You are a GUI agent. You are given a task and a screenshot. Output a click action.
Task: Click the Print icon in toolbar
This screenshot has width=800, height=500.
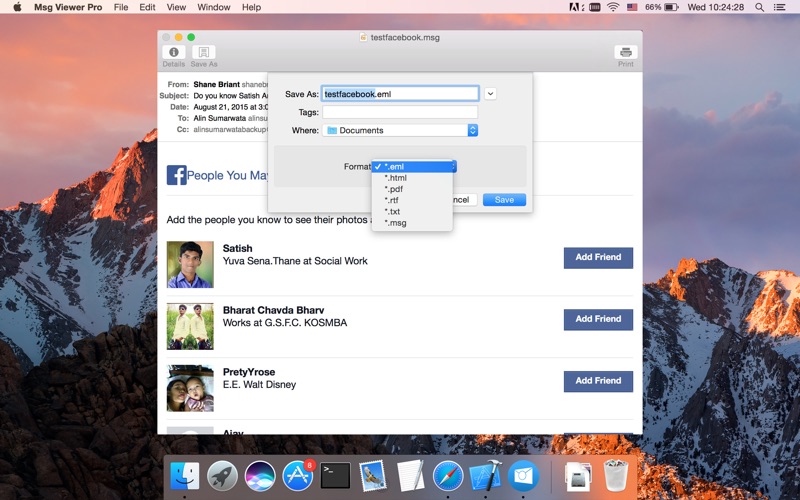625,53
